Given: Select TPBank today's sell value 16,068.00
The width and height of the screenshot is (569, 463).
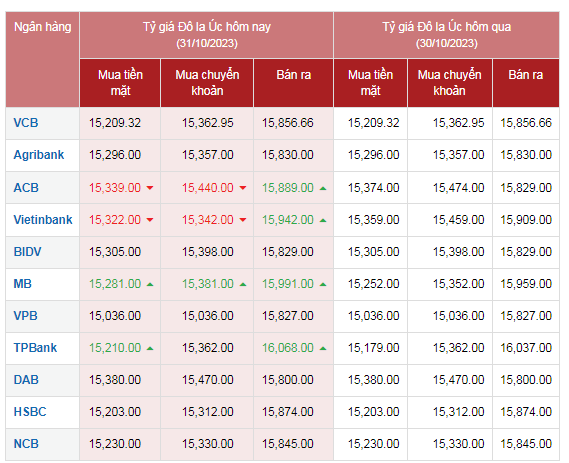Looking at the screenshot, I should (x=288, y=348).
